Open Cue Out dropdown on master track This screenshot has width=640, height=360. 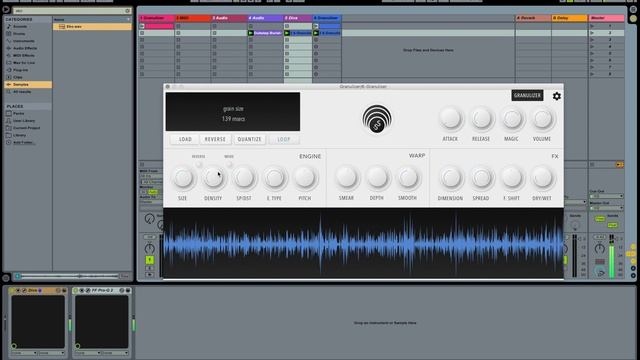[606, 196]
